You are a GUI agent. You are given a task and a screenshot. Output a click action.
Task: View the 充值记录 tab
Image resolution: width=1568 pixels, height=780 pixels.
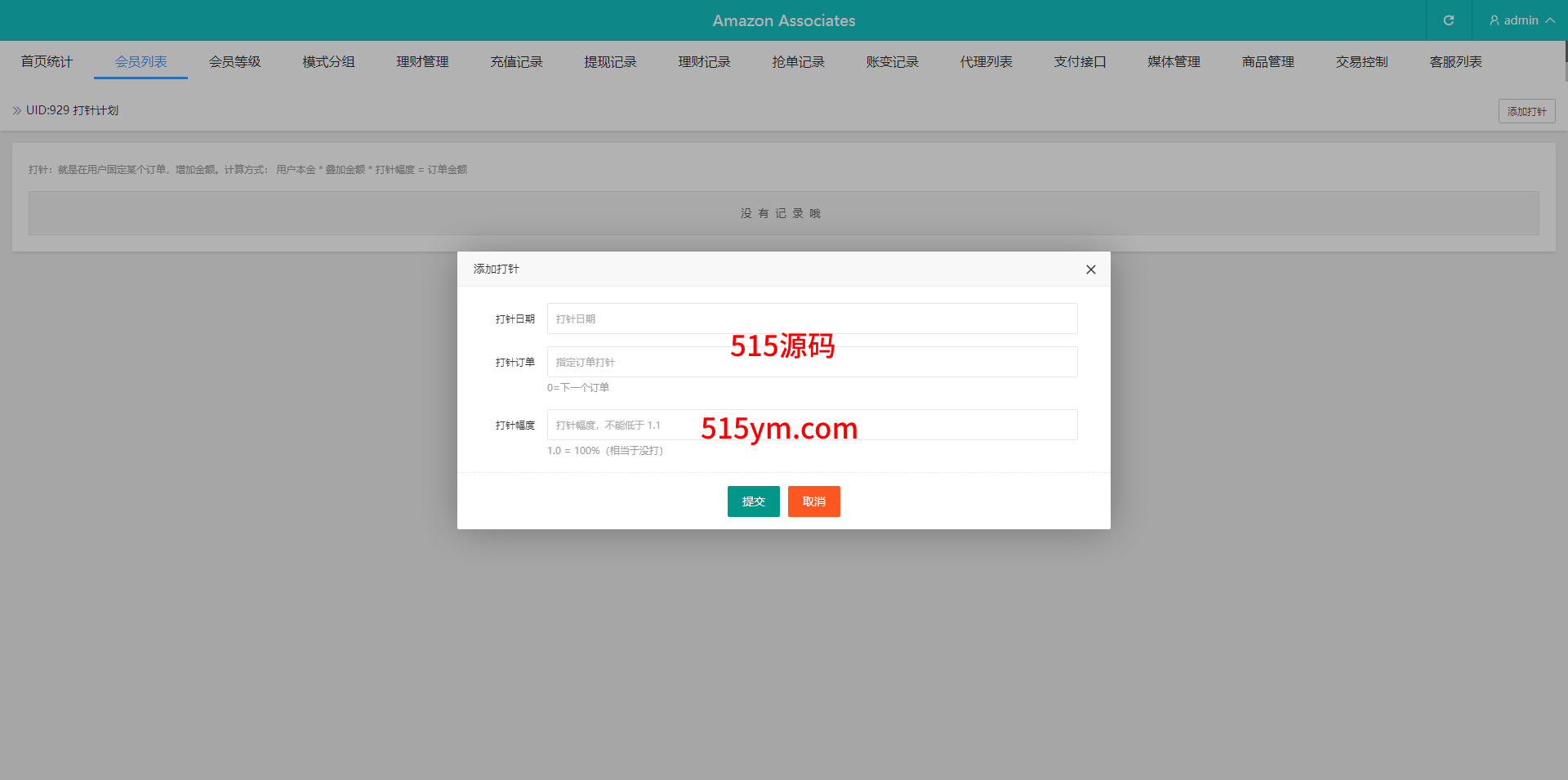516,62
